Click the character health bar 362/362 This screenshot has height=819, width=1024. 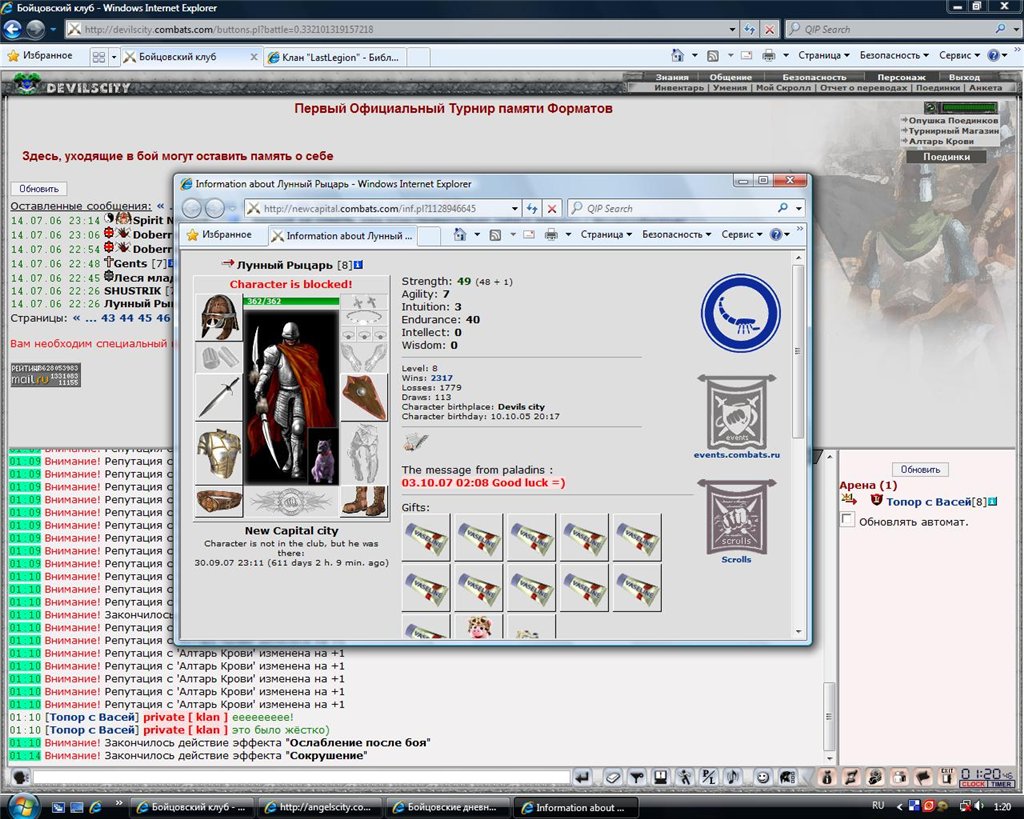tap(291, 301)
